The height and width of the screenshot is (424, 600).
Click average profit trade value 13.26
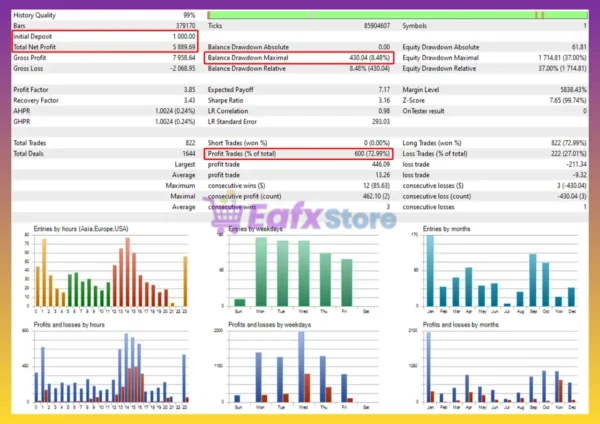coord(383,175)
